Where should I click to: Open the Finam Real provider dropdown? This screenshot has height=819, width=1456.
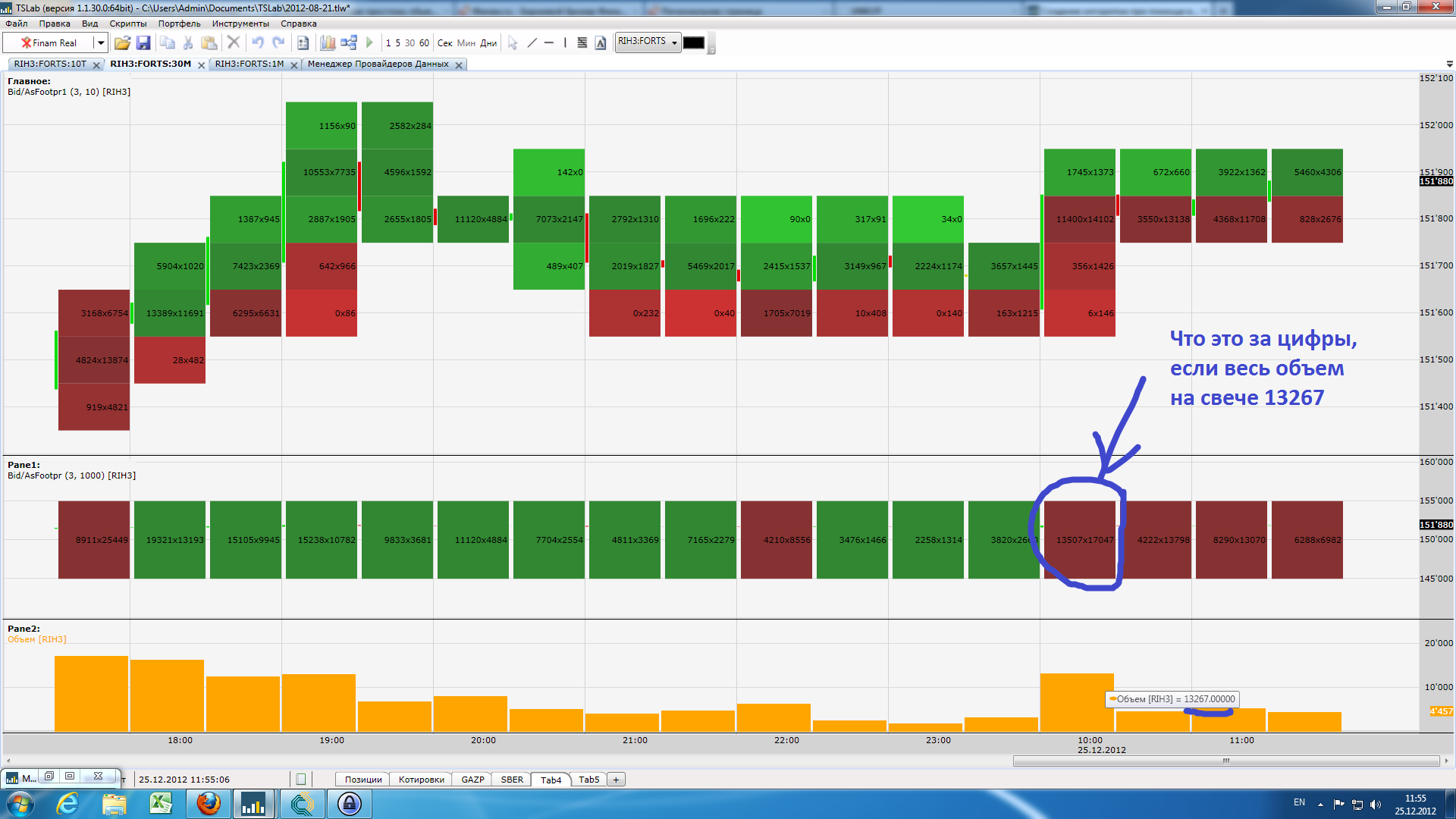(100, 43)
